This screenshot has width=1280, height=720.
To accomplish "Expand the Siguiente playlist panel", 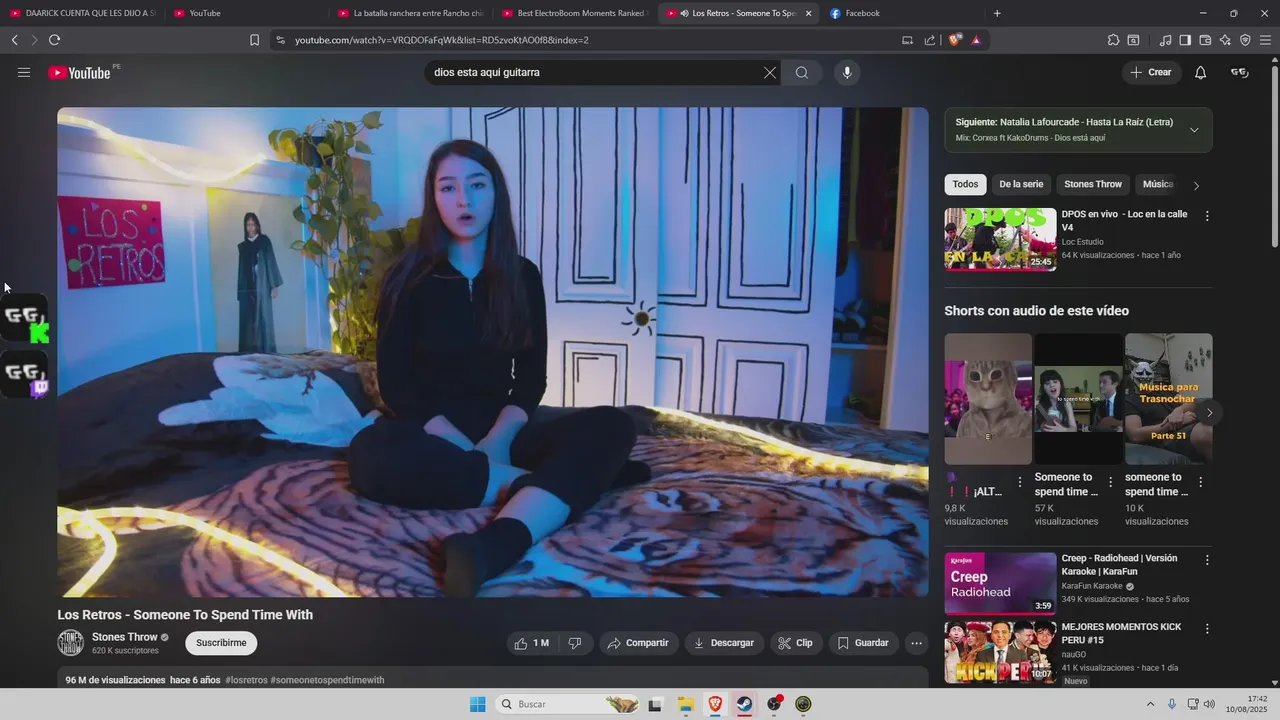I will click(1194, 130).
